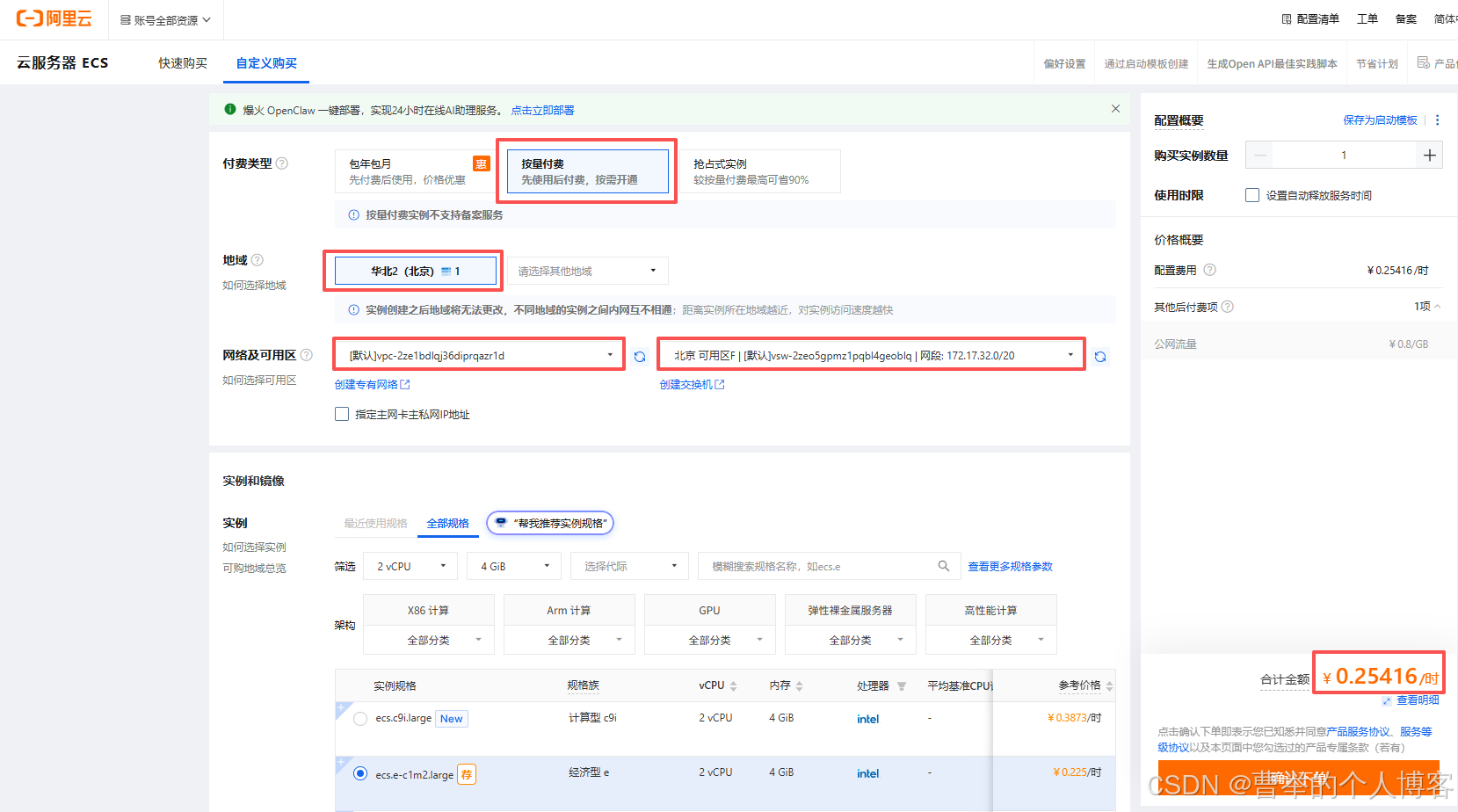Filter instance table by 处理器
The height and width of the screenshot is (812, 1458).
tap(902, 686)
